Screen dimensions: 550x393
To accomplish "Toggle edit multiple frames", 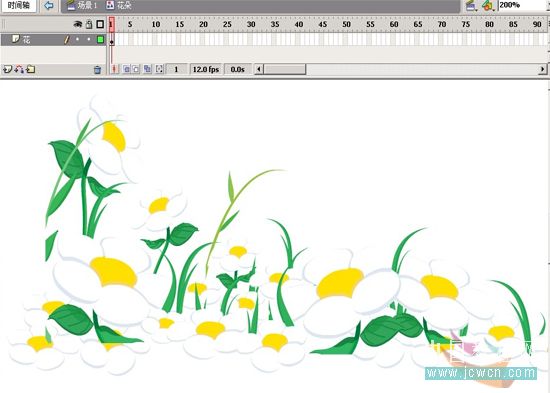I will [x=148, y=69].
